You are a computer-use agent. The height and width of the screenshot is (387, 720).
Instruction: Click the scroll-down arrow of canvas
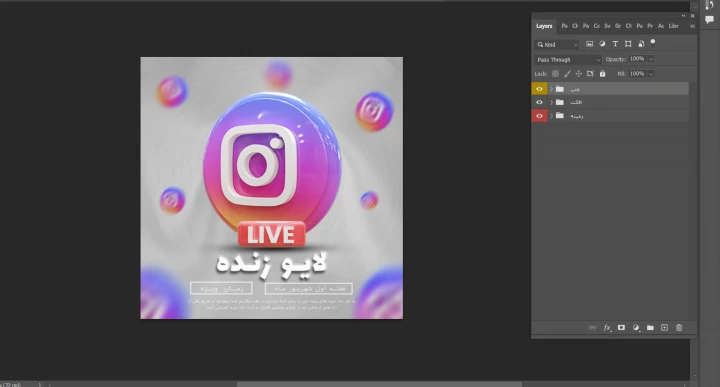pos(694,375)
